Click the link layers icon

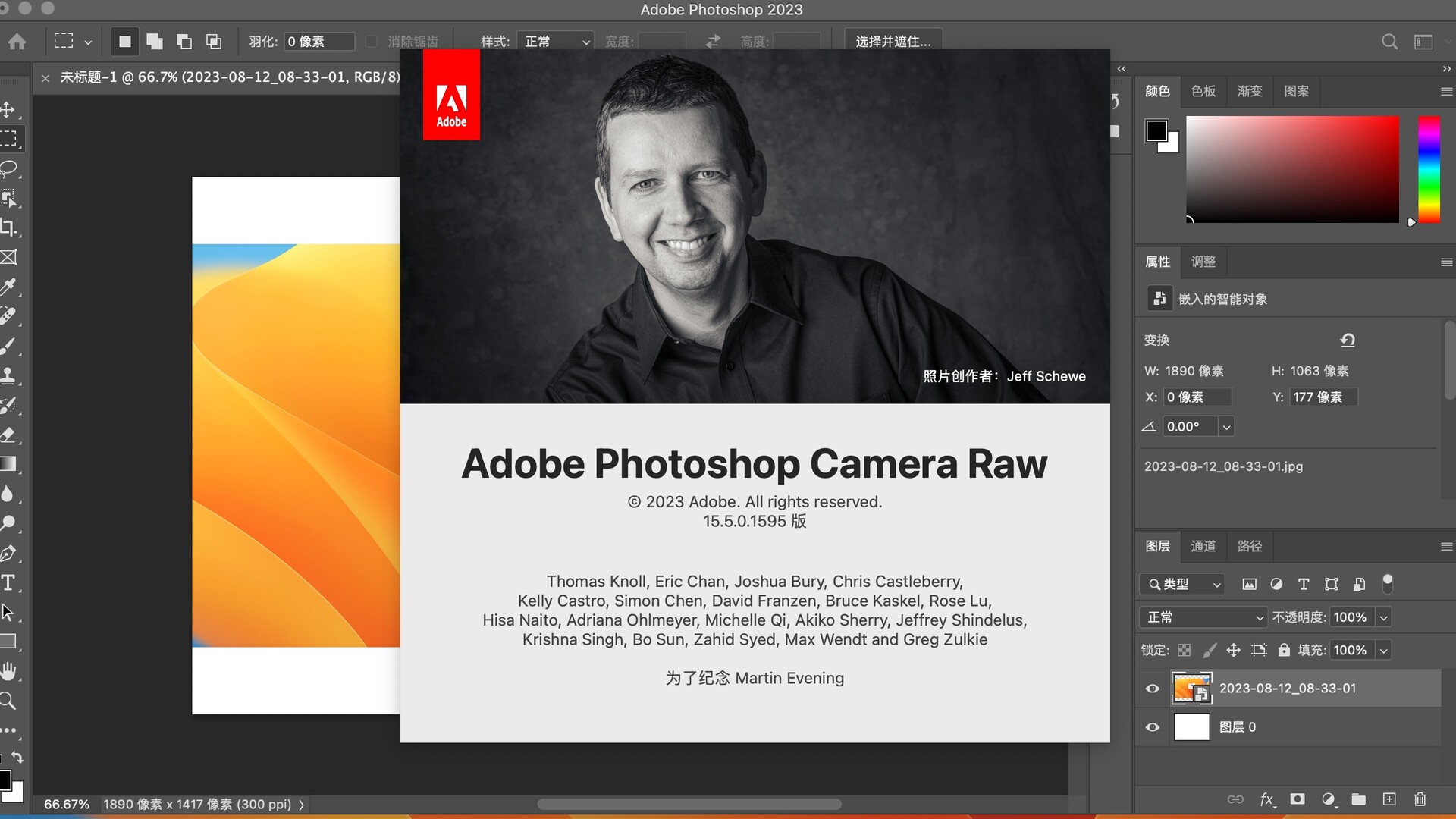click(x=1235, y=799)
